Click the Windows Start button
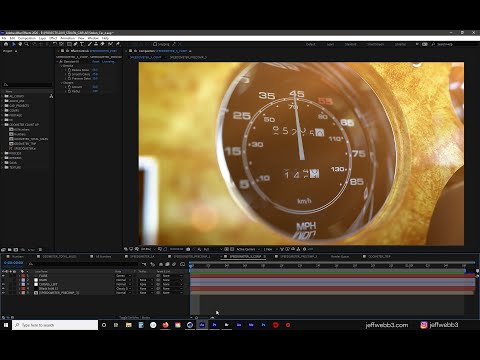Image resolution: width=480 pixels, height=360 pixels. [6, 325]
